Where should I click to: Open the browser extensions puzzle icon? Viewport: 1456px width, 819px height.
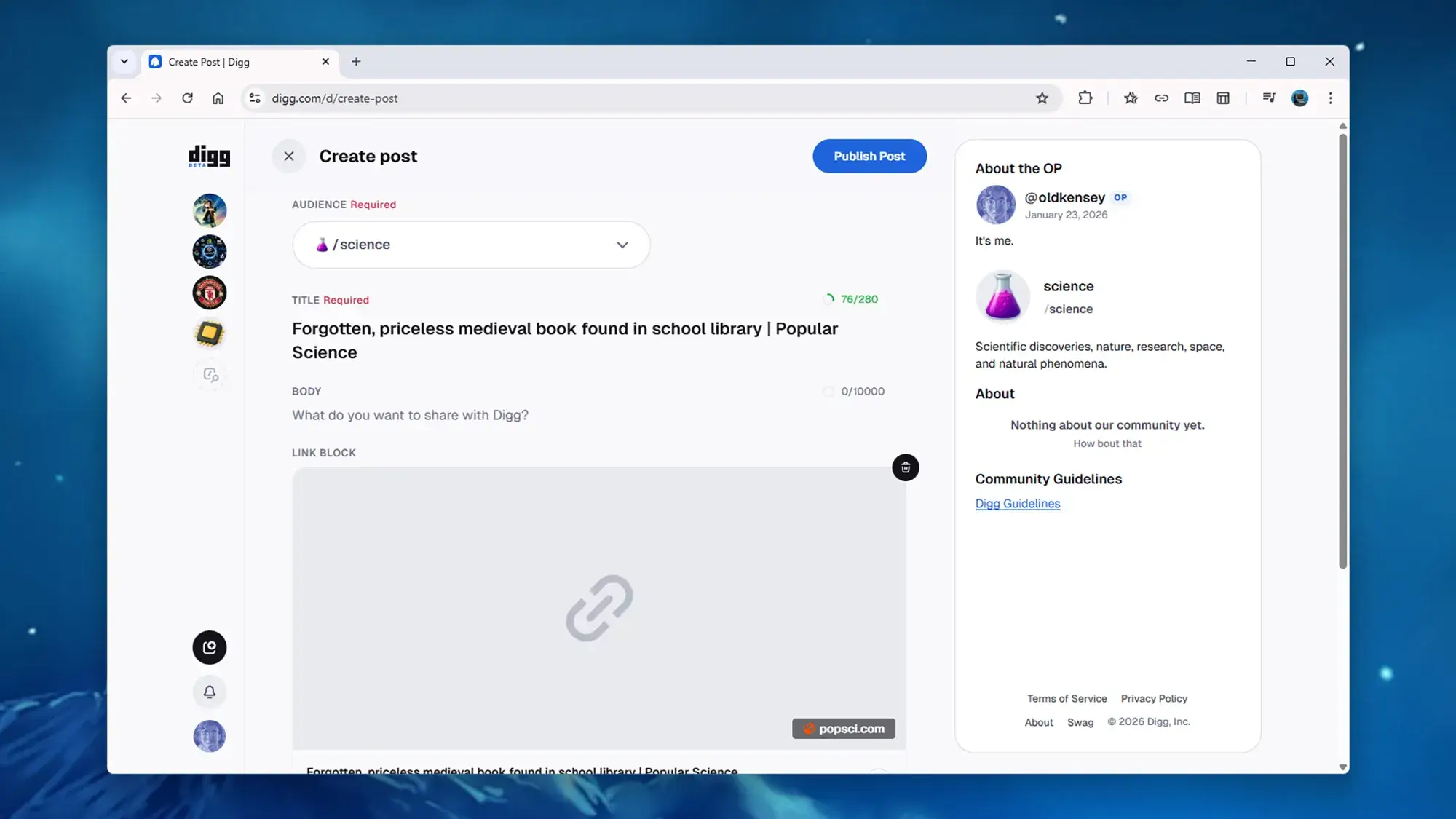tap(1085, 98)
